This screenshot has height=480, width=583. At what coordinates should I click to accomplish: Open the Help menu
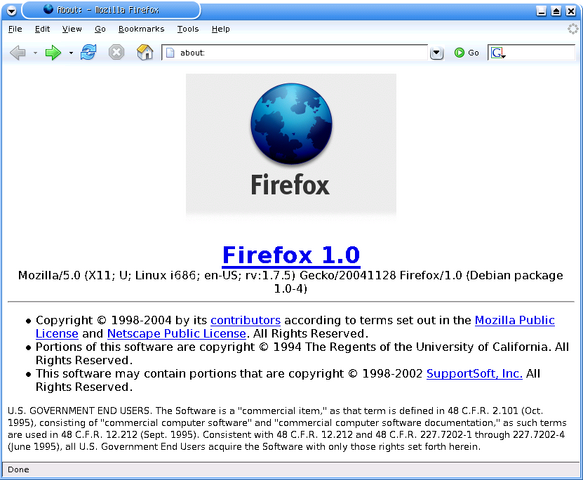[221, 29]
